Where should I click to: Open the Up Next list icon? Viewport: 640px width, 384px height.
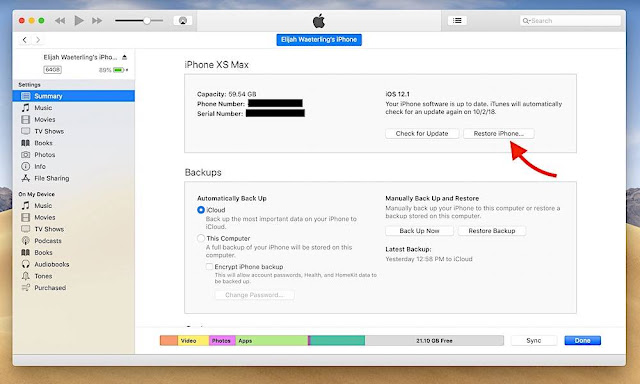point(457,20)
